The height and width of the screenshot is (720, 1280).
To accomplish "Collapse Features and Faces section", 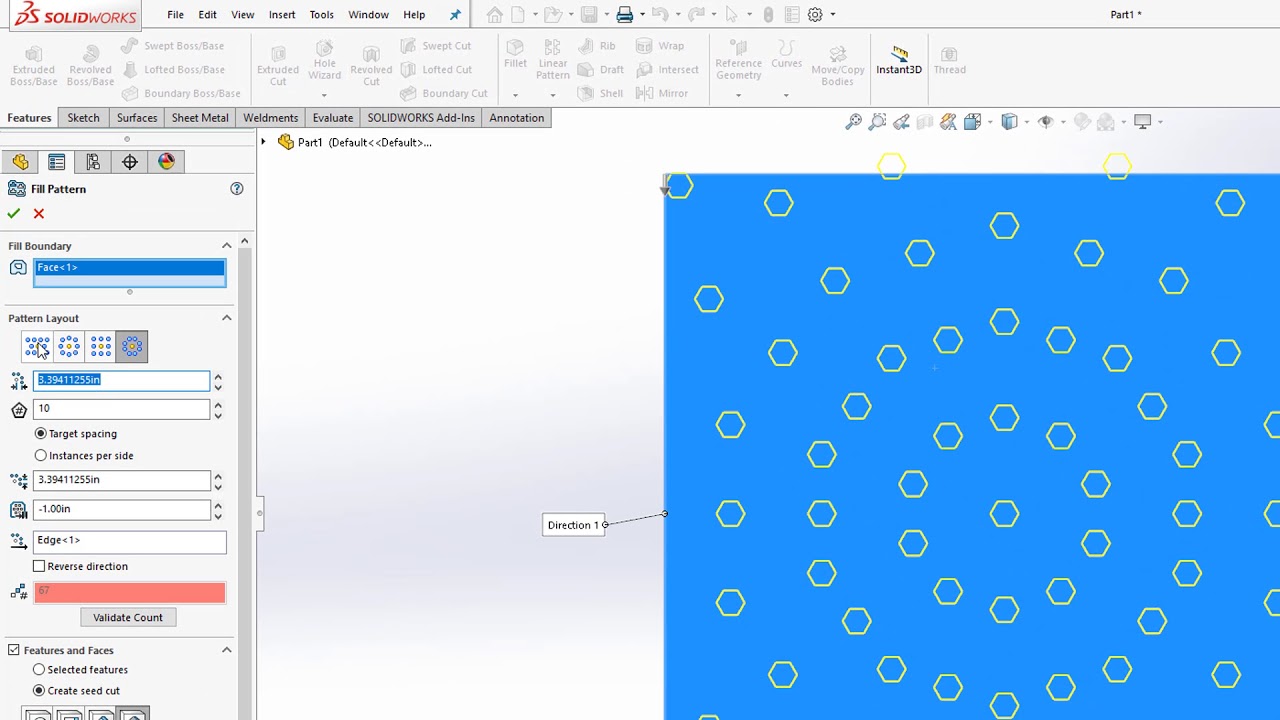I will coord(227,651).
